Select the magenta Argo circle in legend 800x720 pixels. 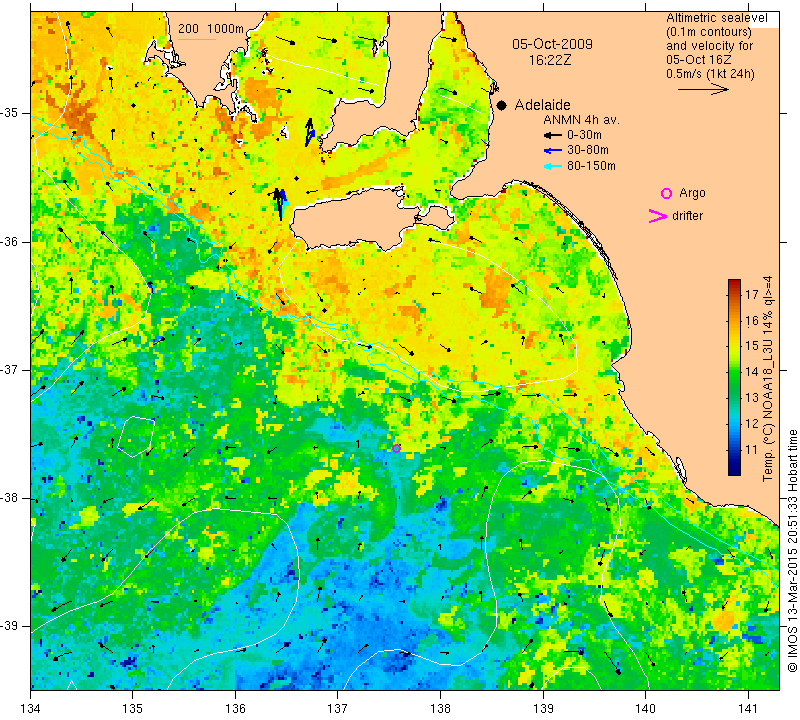(666, 193)
